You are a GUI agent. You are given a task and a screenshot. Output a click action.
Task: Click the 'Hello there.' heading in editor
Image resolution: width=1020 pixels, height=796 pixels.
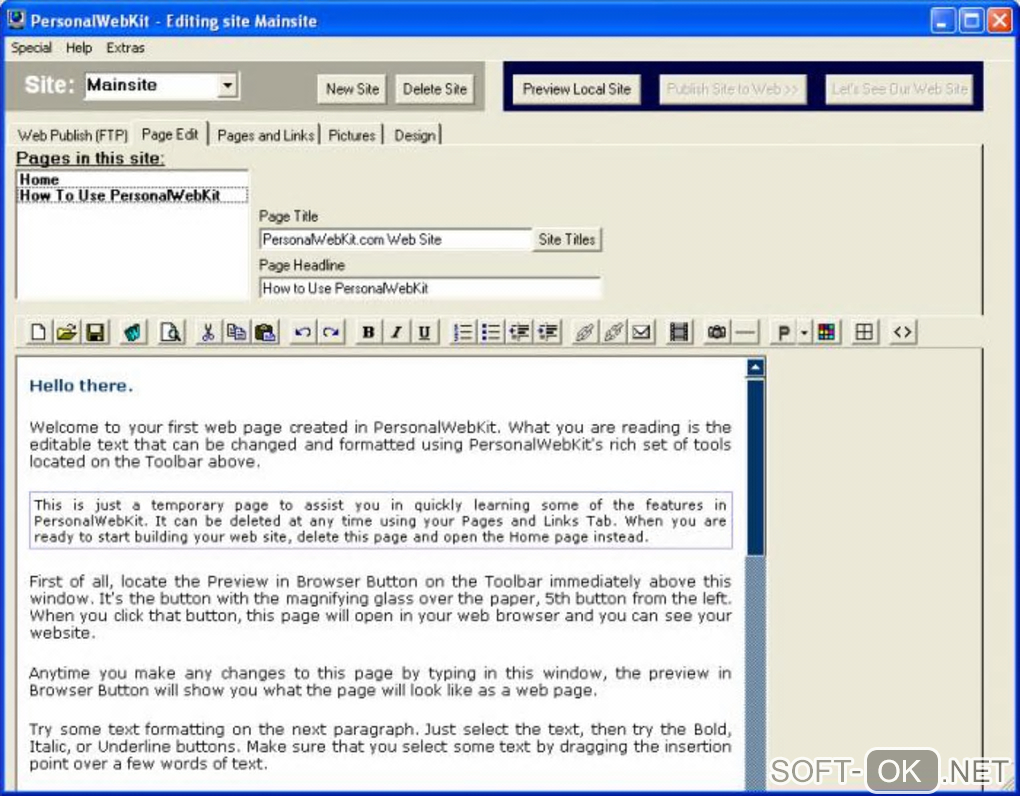coord(81,386)
